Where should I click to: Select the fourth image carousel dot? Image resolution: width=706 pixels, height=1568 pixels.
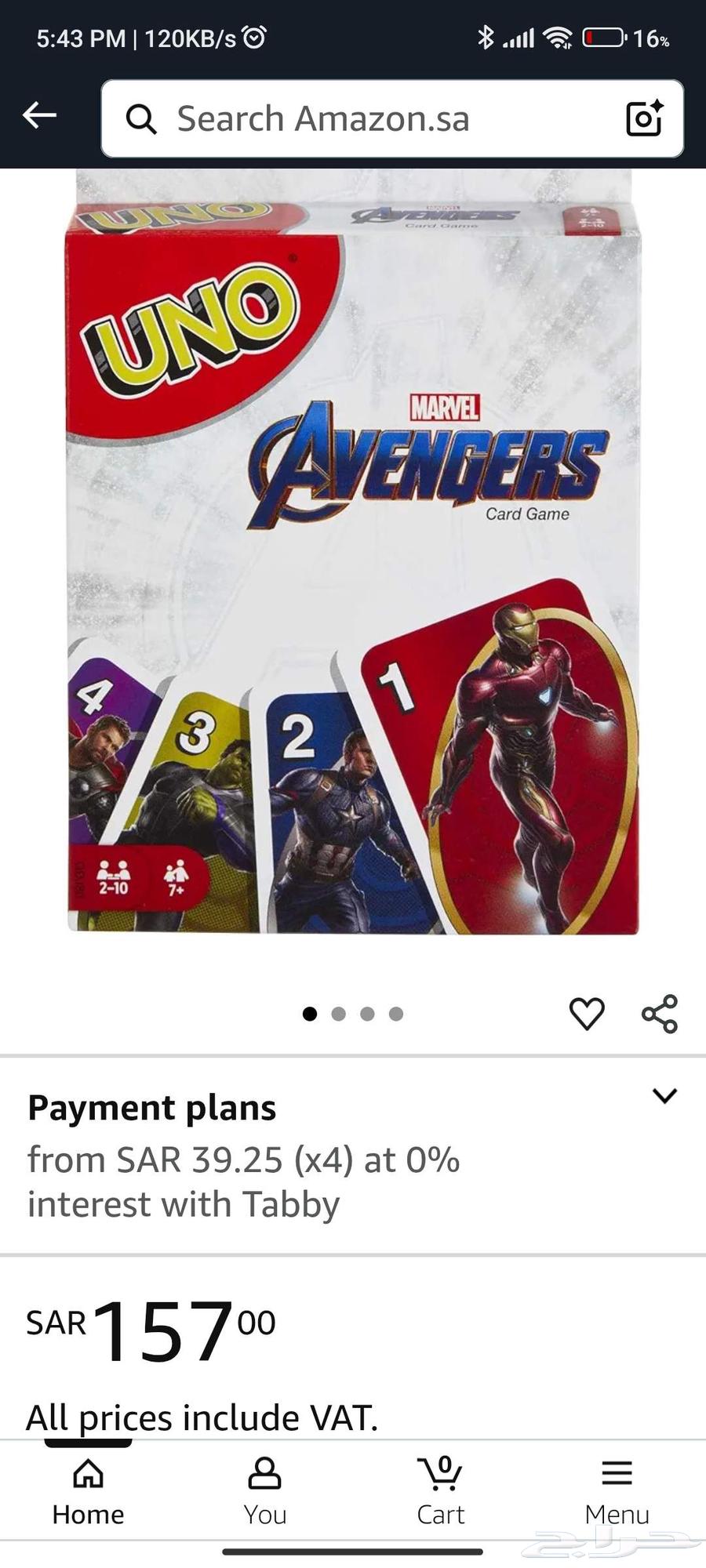pyautogui.click(x=396, y=1014)
